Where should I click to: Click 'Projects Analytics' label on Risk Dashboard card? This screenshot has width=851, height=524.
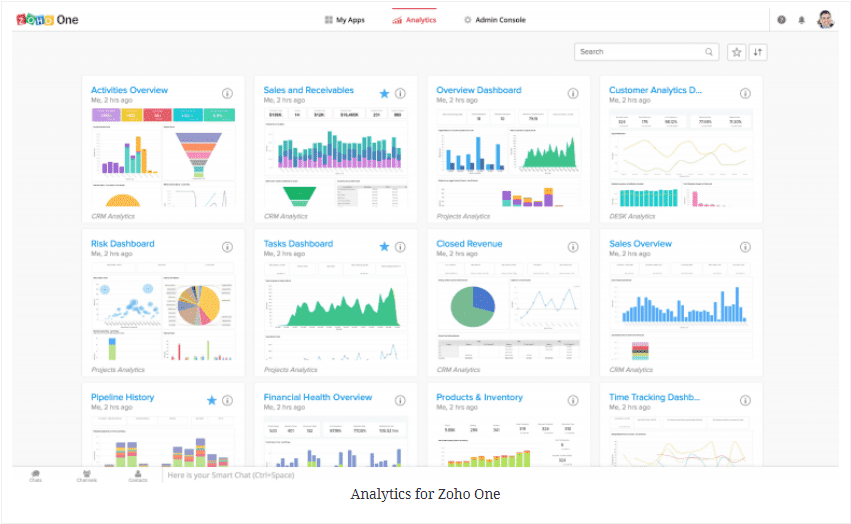tap(118, 370)
